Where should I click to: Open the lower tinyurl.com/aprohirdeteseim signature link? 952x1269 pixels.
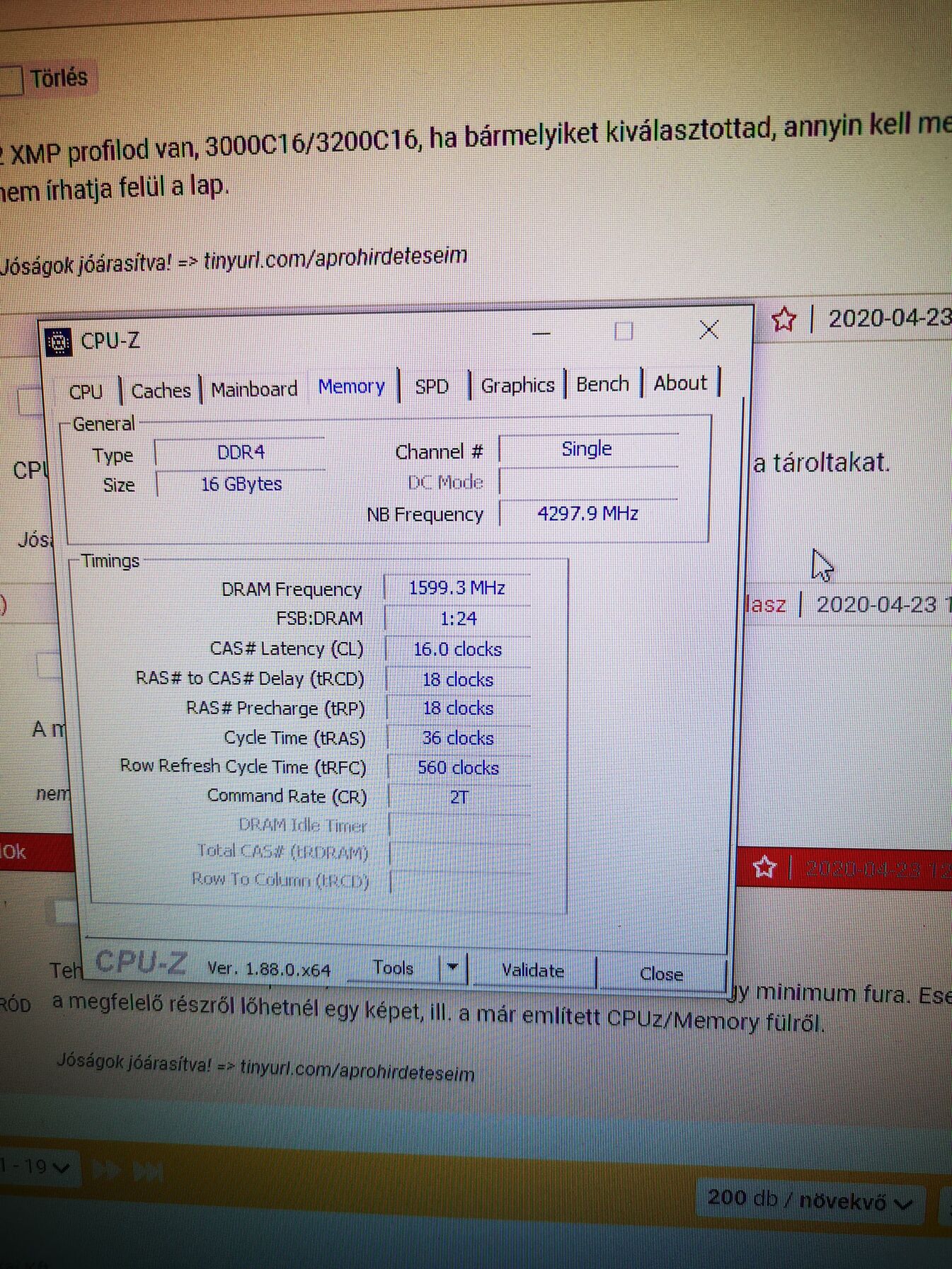pos(357,1069)
